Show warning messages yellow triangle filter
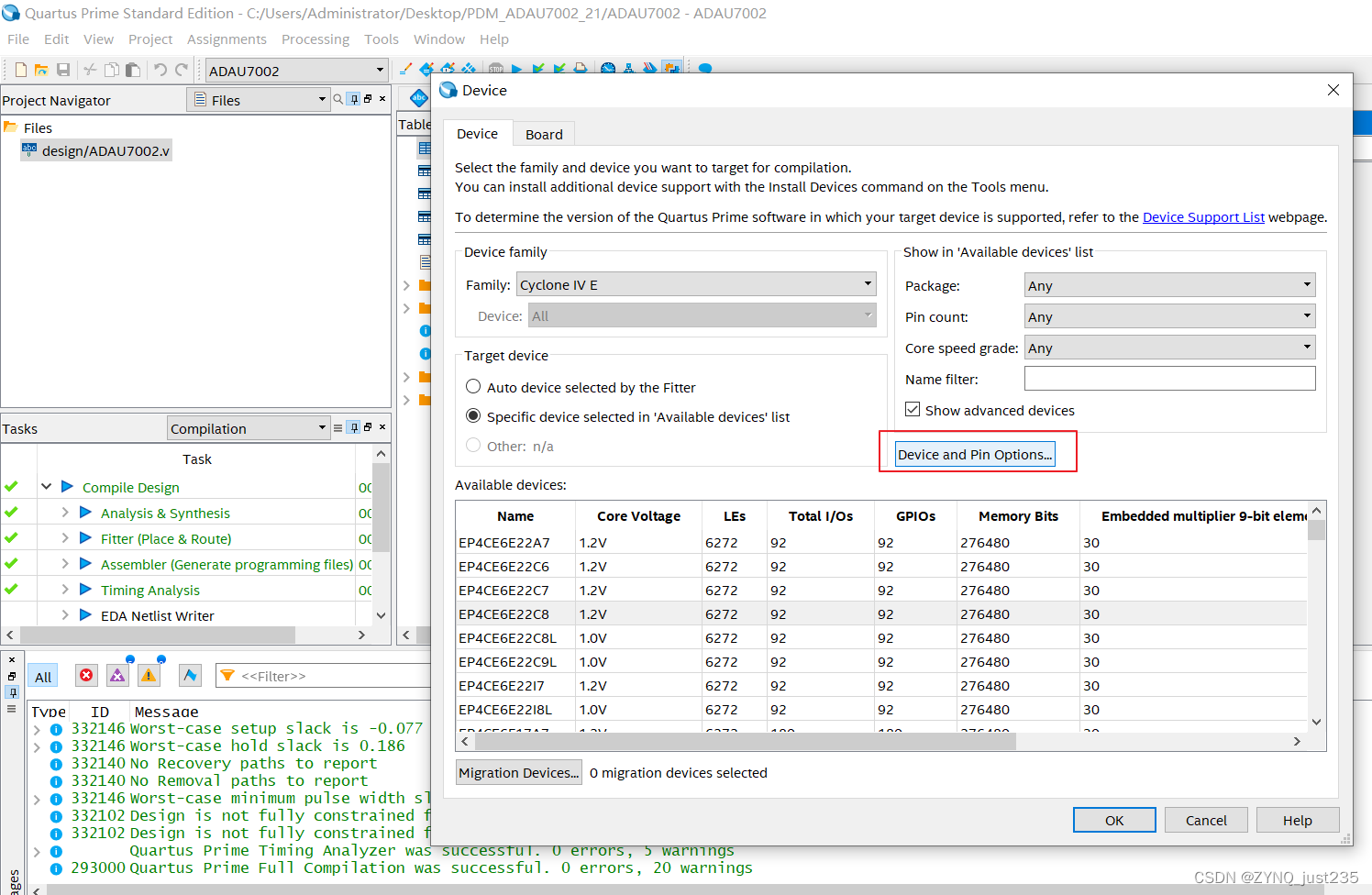Viewport: 1372px width, 895px height. 149,676
